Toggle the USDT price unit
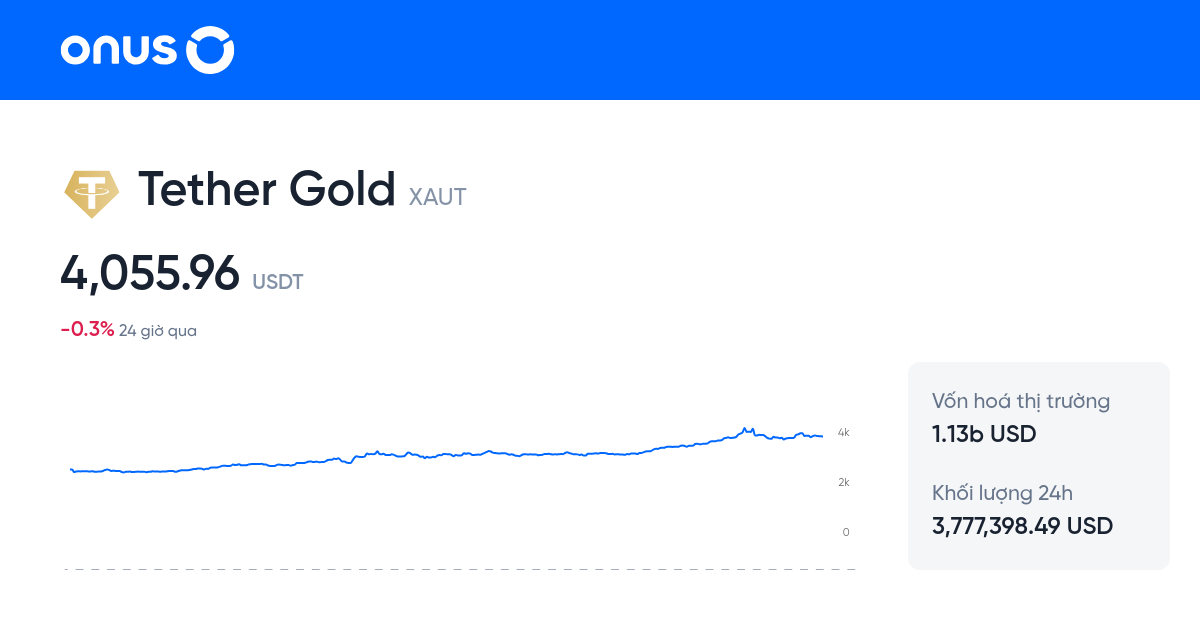1200x630 pixels. (277, 282)
